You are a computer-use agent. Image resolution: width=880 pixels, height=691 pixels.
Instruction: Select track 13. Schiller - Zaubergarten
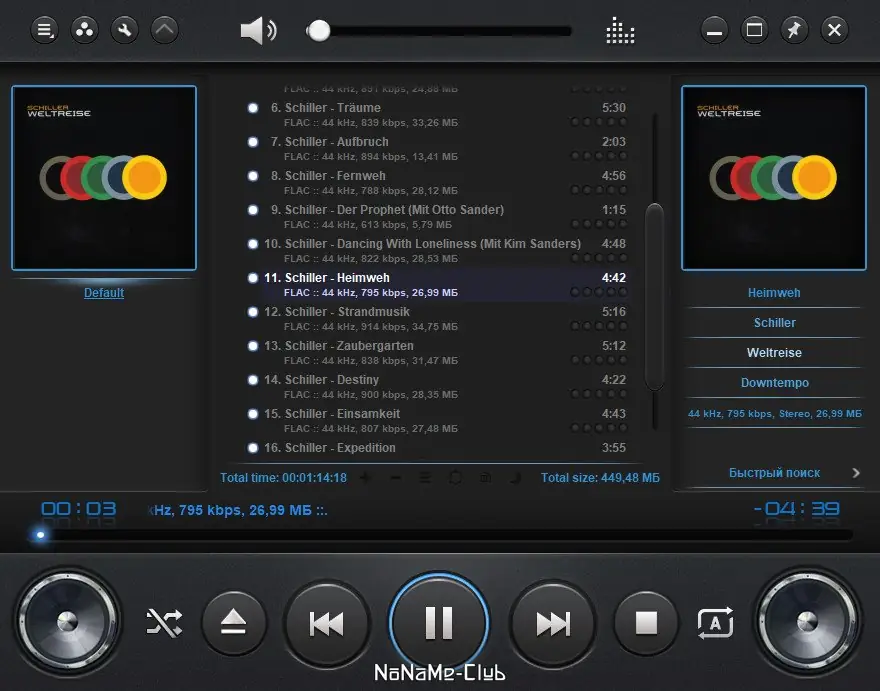447,353
